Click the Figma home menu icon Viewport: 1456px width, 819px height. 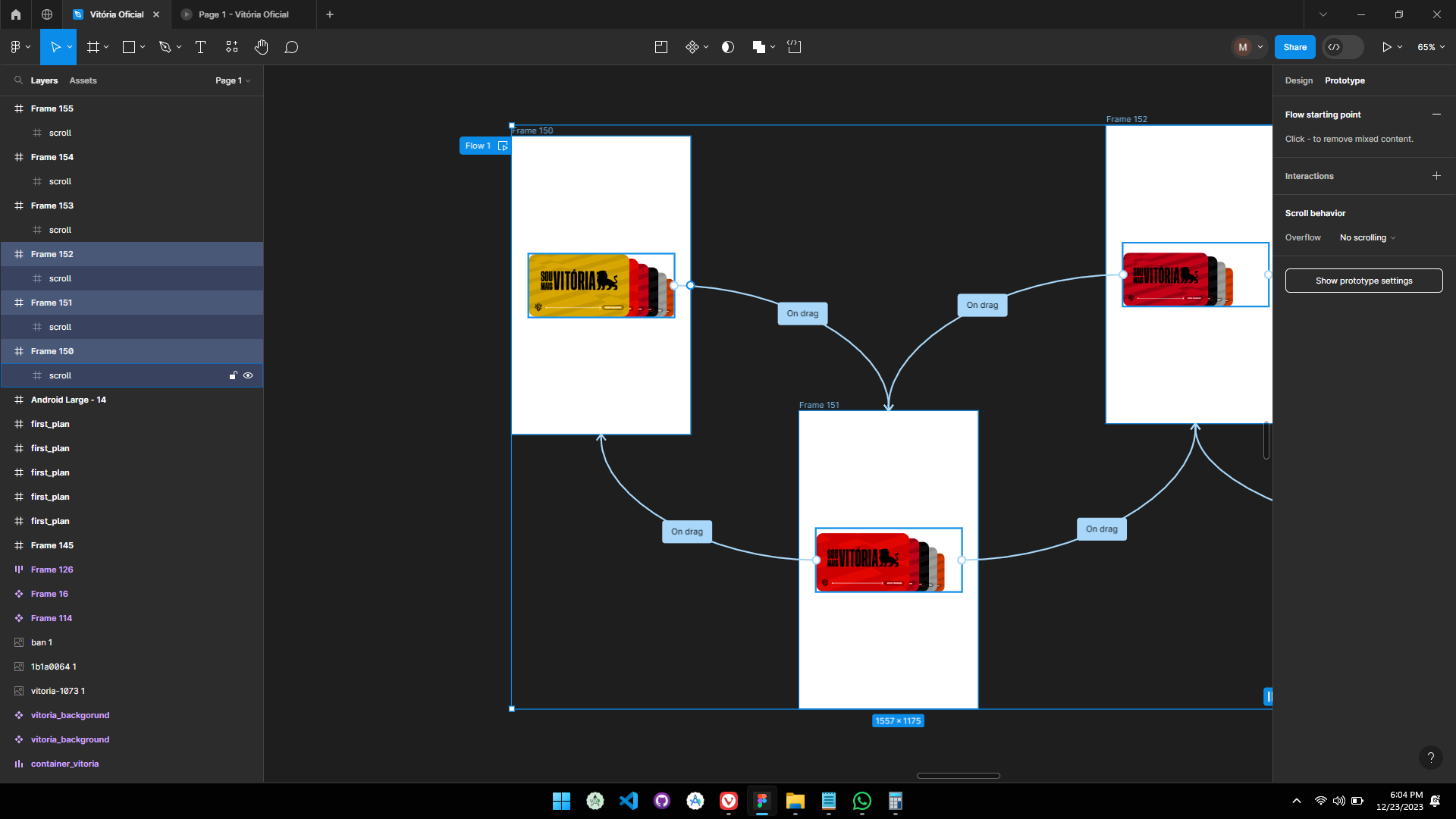coord(15,14)
